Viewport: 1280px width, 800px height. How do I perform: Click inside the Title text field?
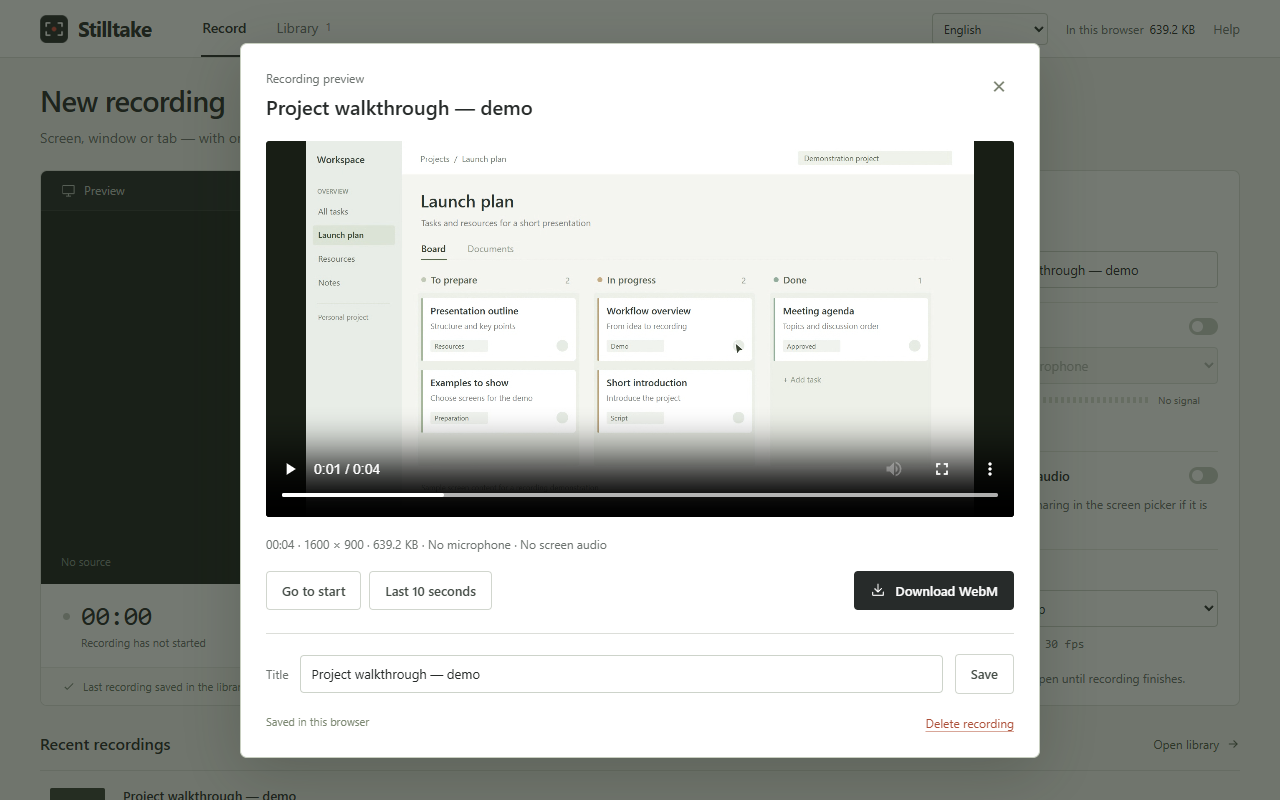click(x=621, y=674)
